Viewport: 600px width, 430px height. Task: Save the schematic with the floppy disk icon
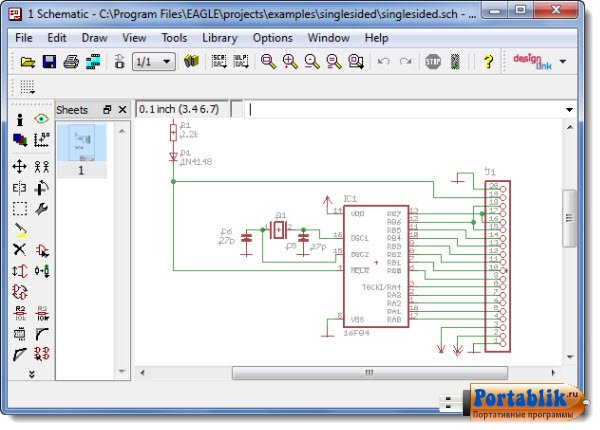(49, 62)
